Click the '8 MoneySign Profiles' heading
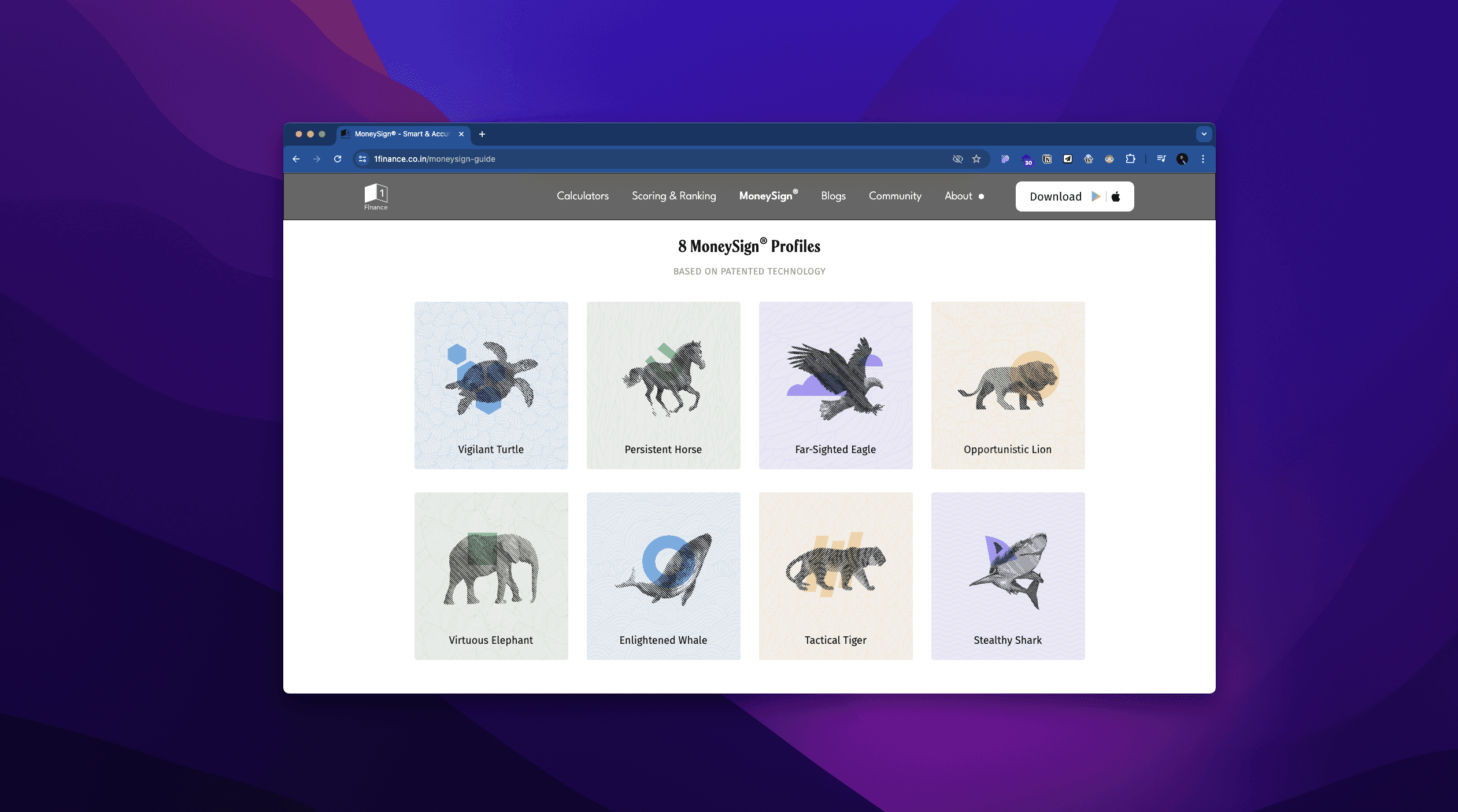Viewport: 1458px width, 812px height. [749, 246]
